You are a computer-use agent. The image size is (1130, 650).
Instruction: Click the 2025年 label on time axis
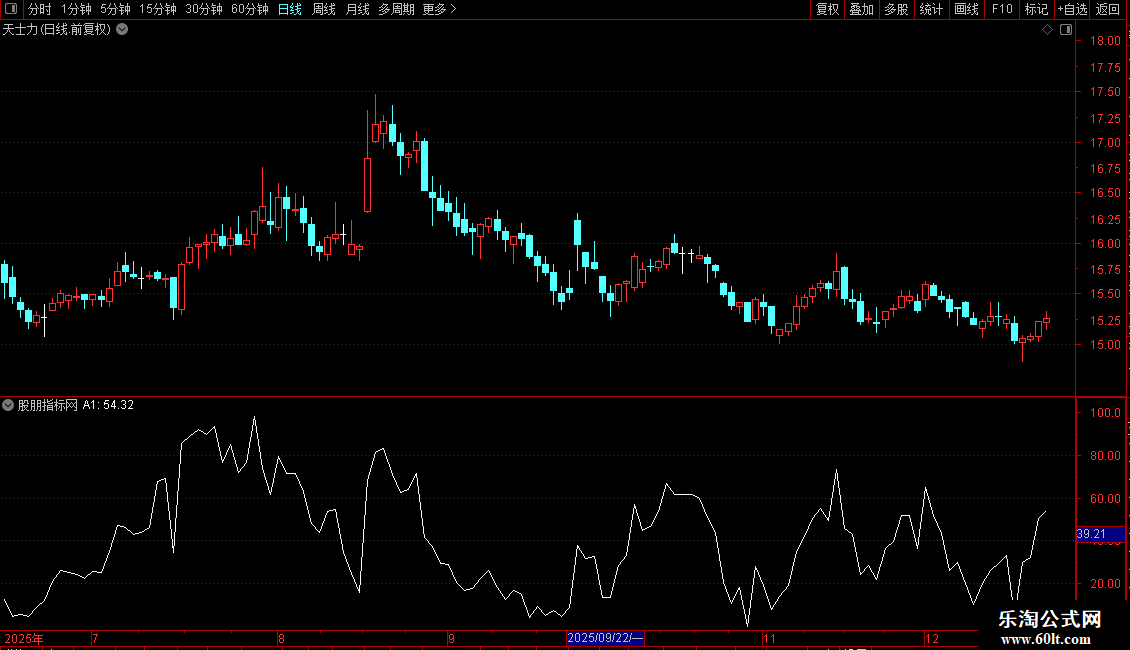pos(24,638)
